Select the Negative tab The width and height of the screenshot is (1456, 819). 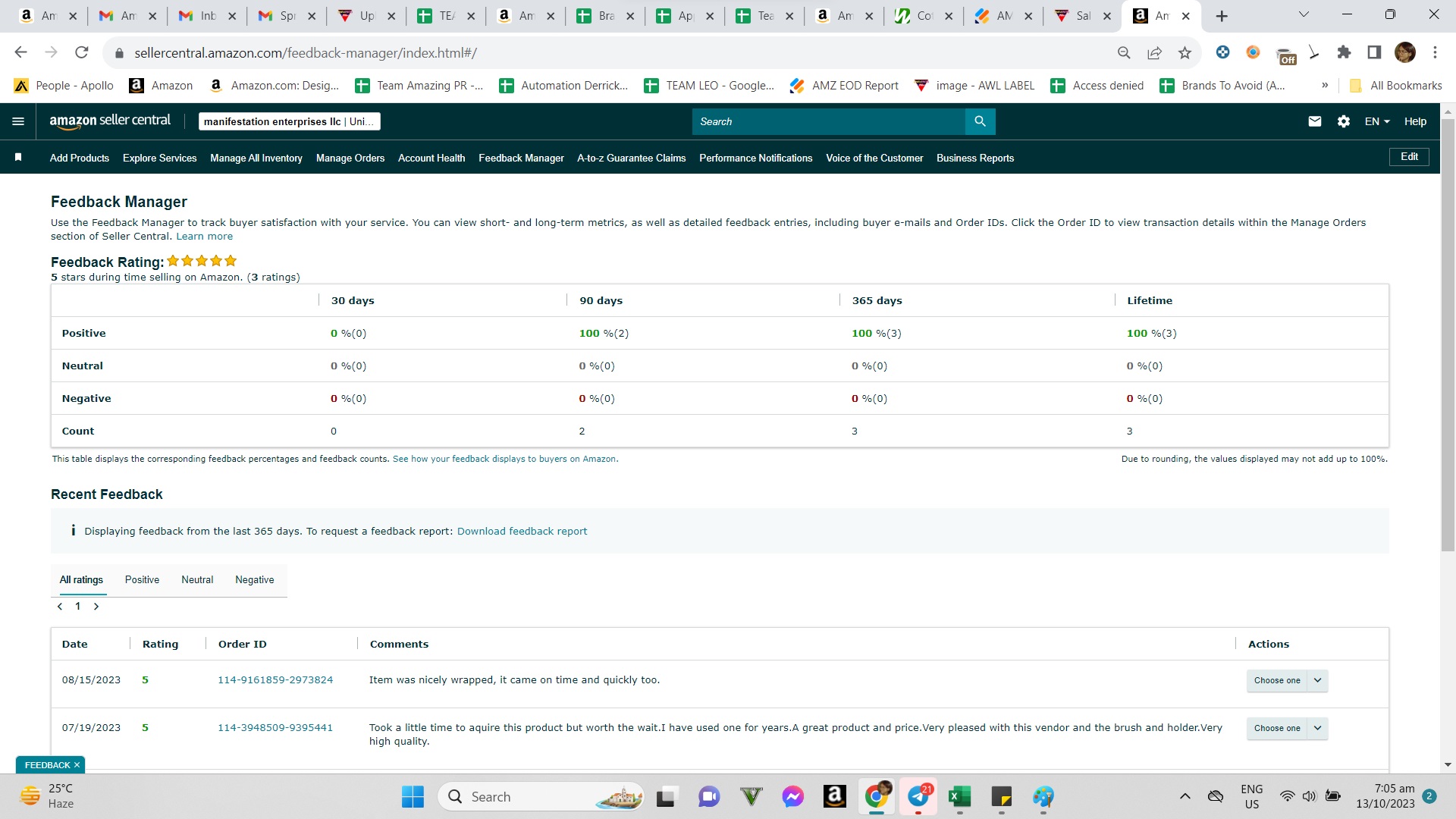pos(255,580)
